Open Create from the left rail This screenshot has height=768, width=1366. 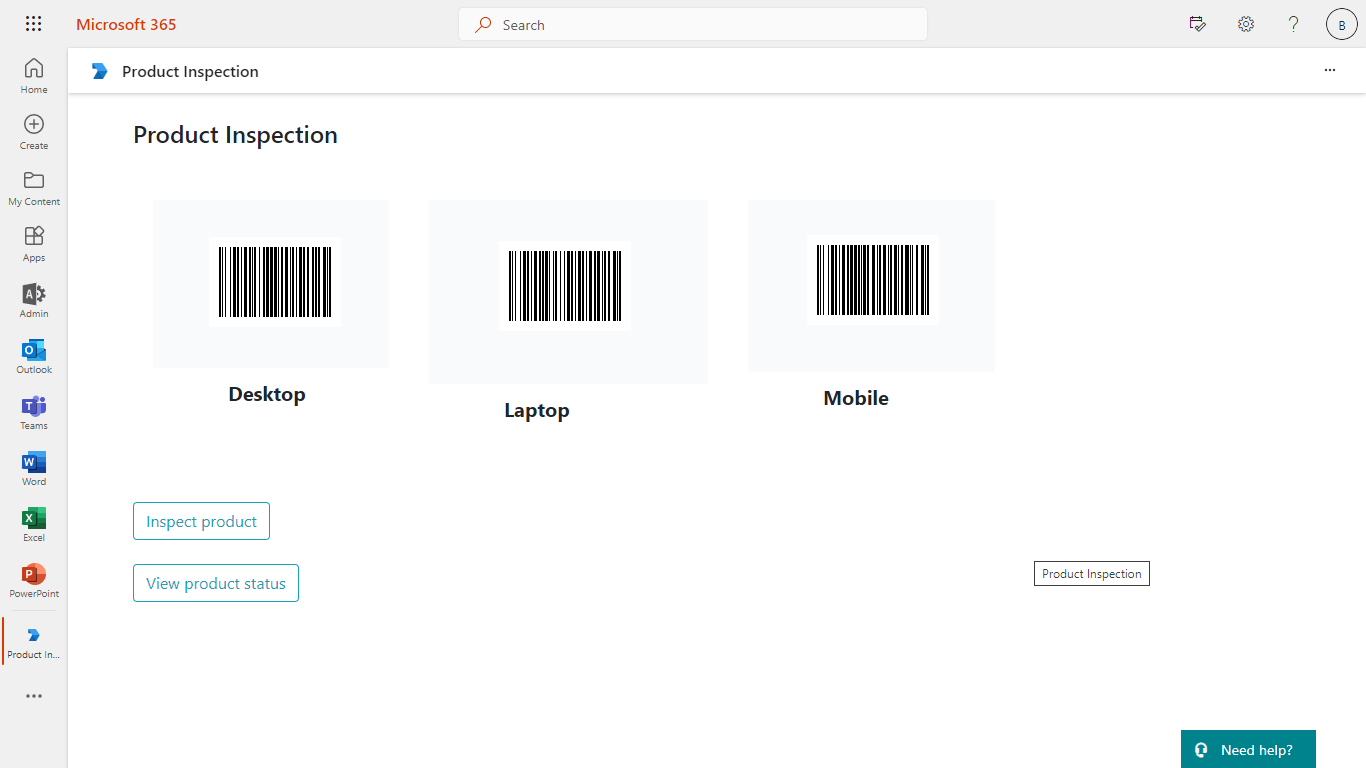(x=34, y=132)
